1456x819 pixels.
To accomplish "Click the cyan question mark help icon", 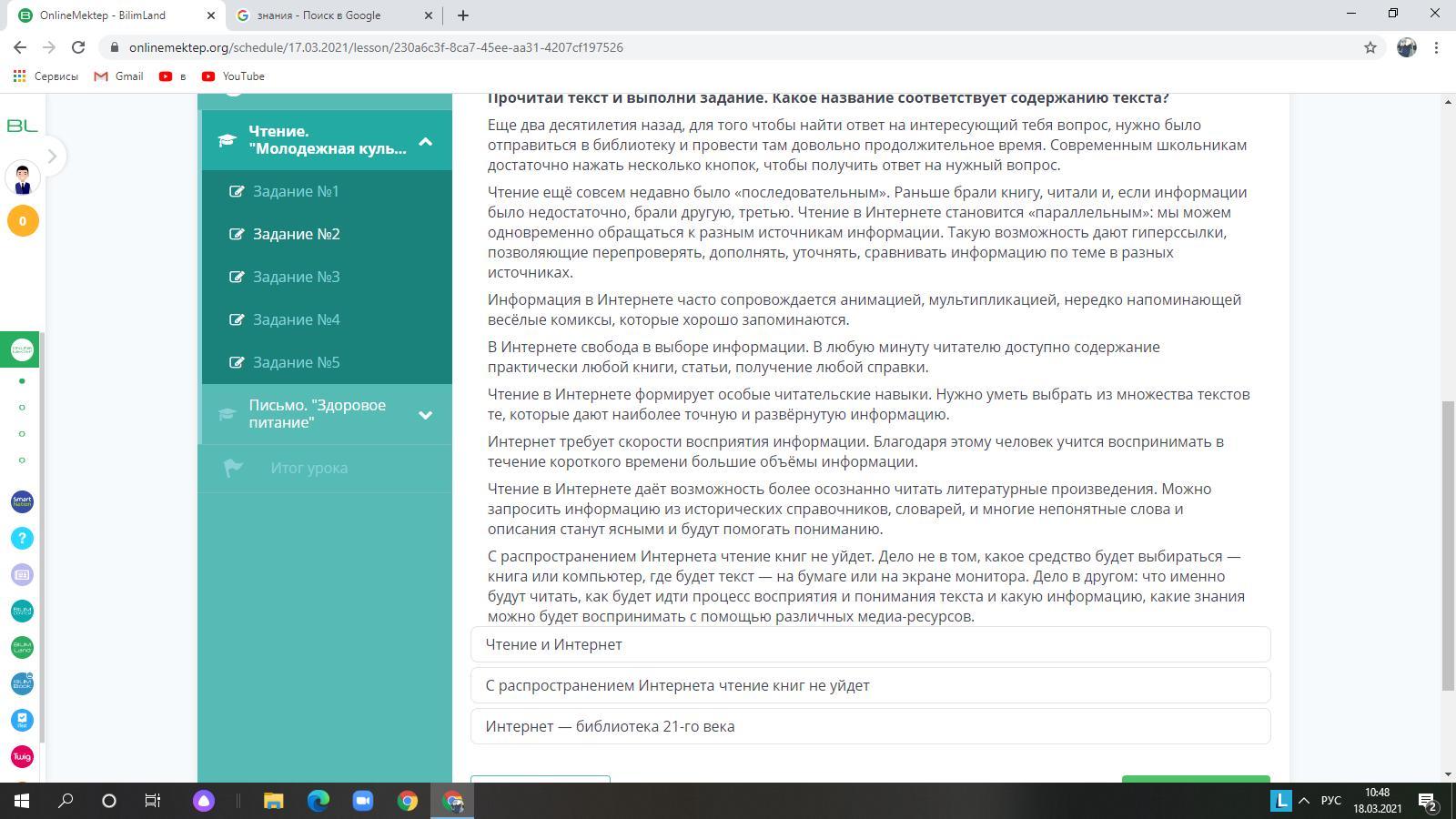I will click(22, 538).
